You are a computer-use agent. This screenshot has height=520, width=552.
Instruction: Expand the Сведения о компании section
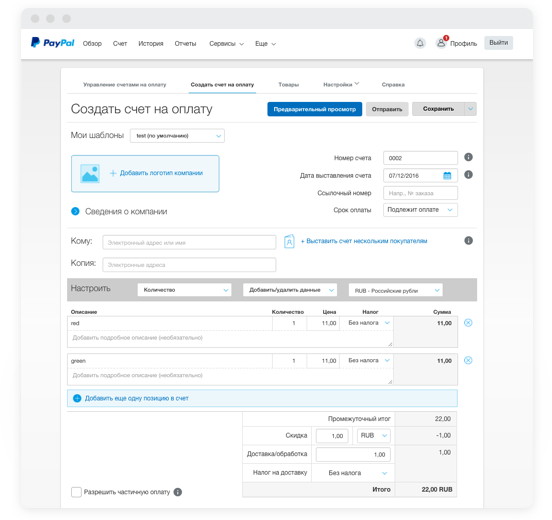coord(75,211)
